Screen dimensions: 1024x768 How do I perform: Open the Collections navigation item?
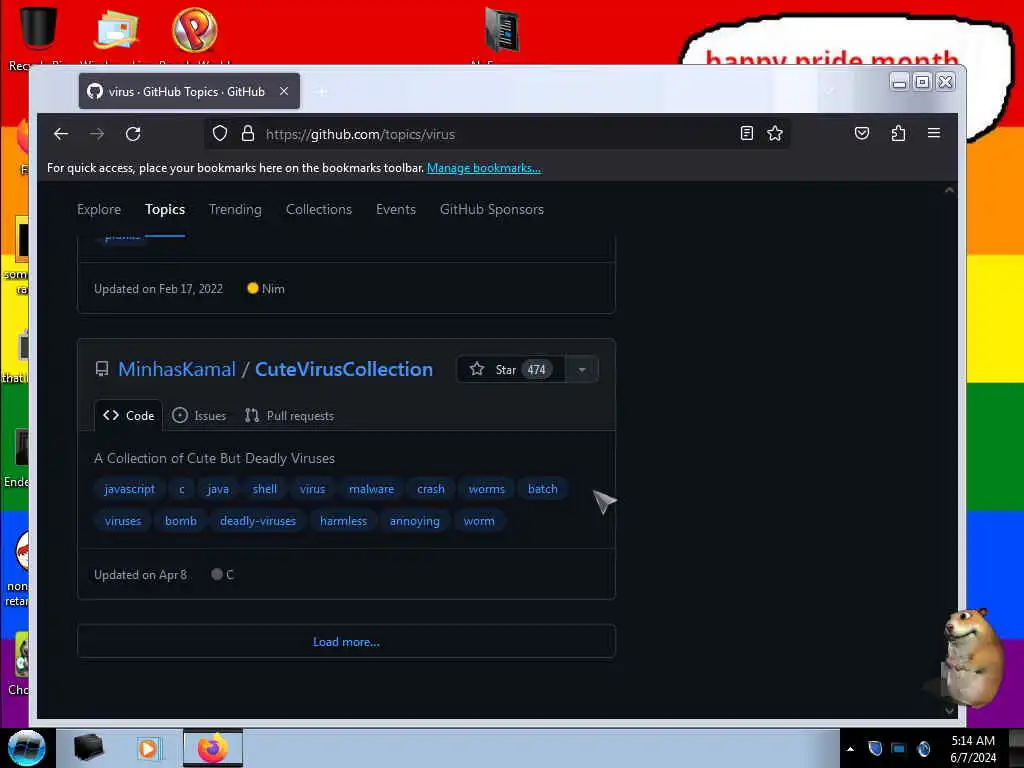pos(319,209)
